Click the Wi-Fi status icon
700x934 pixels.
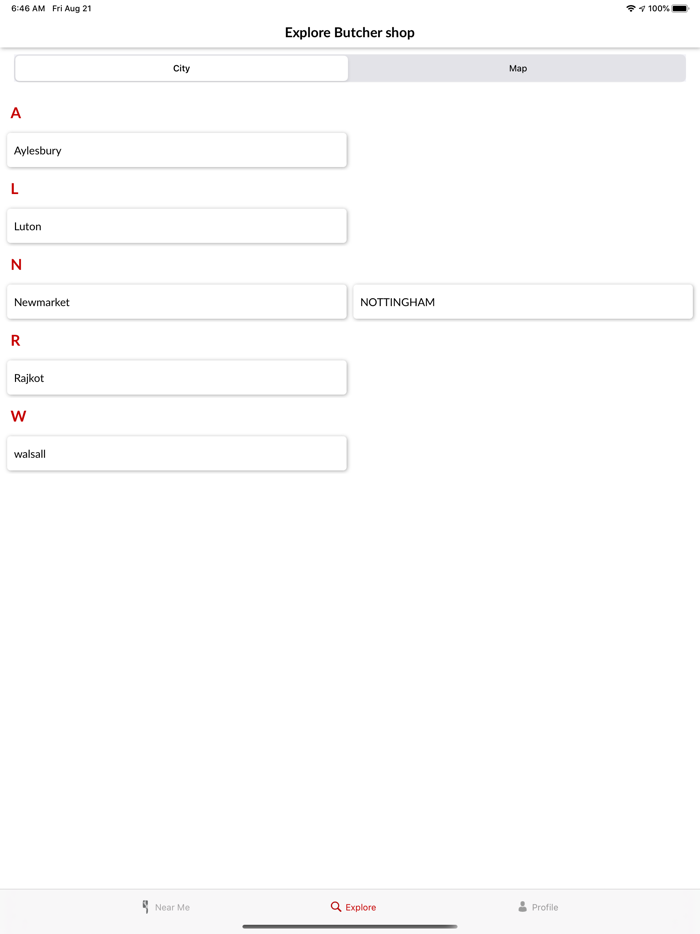point(630,8)
